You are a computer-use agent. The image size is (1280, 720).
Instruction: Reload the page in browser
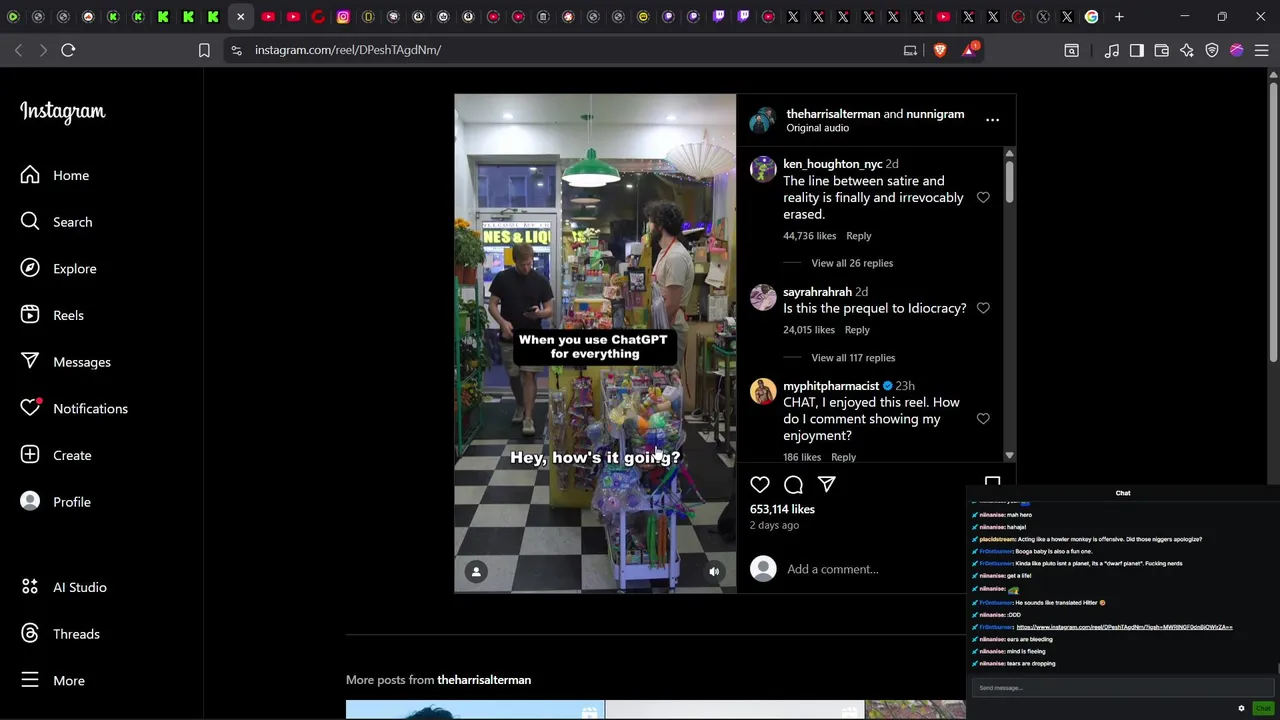(x=68, y=50)
